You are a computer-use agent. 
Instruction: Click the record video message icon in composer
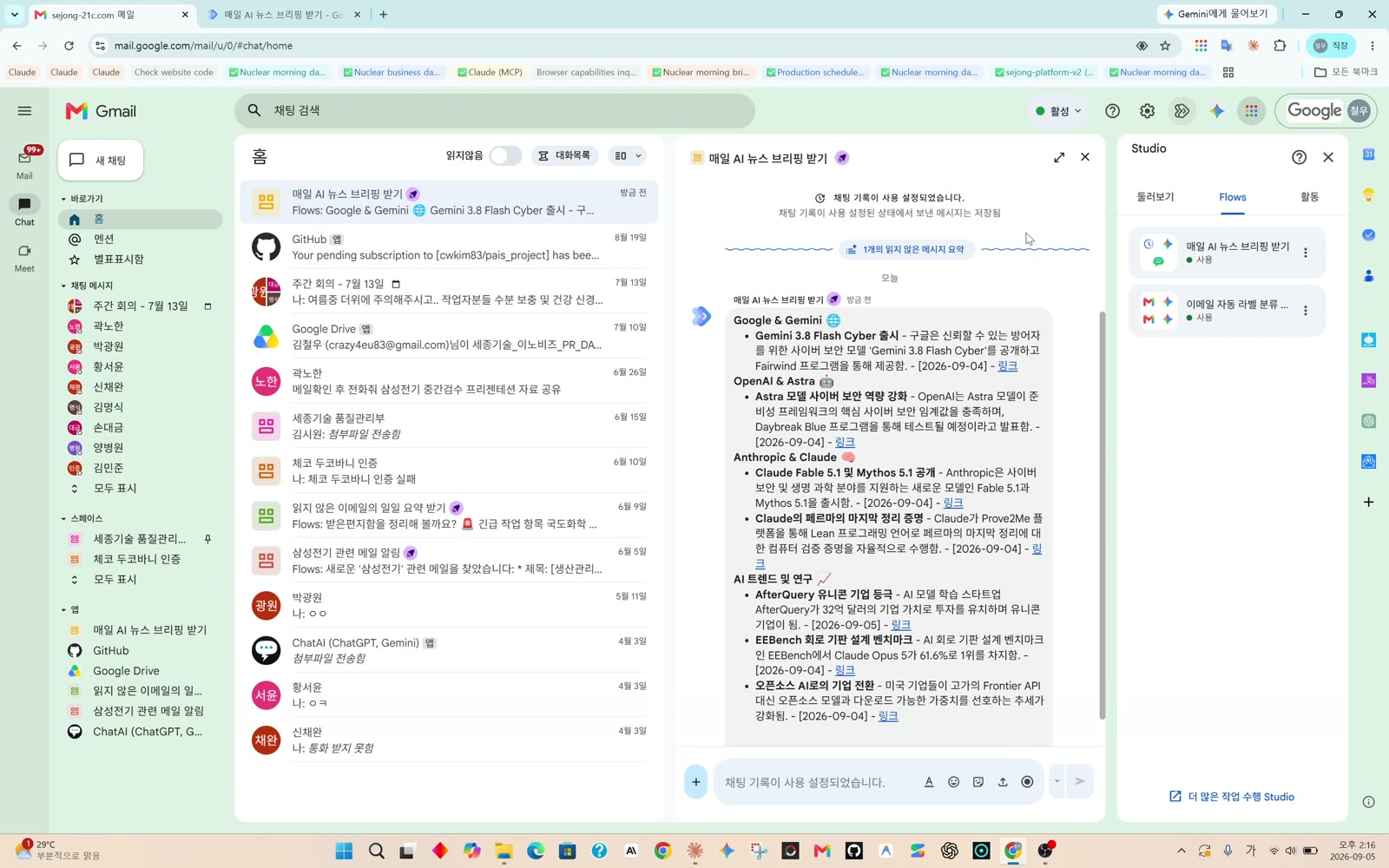click(1027, 782)
